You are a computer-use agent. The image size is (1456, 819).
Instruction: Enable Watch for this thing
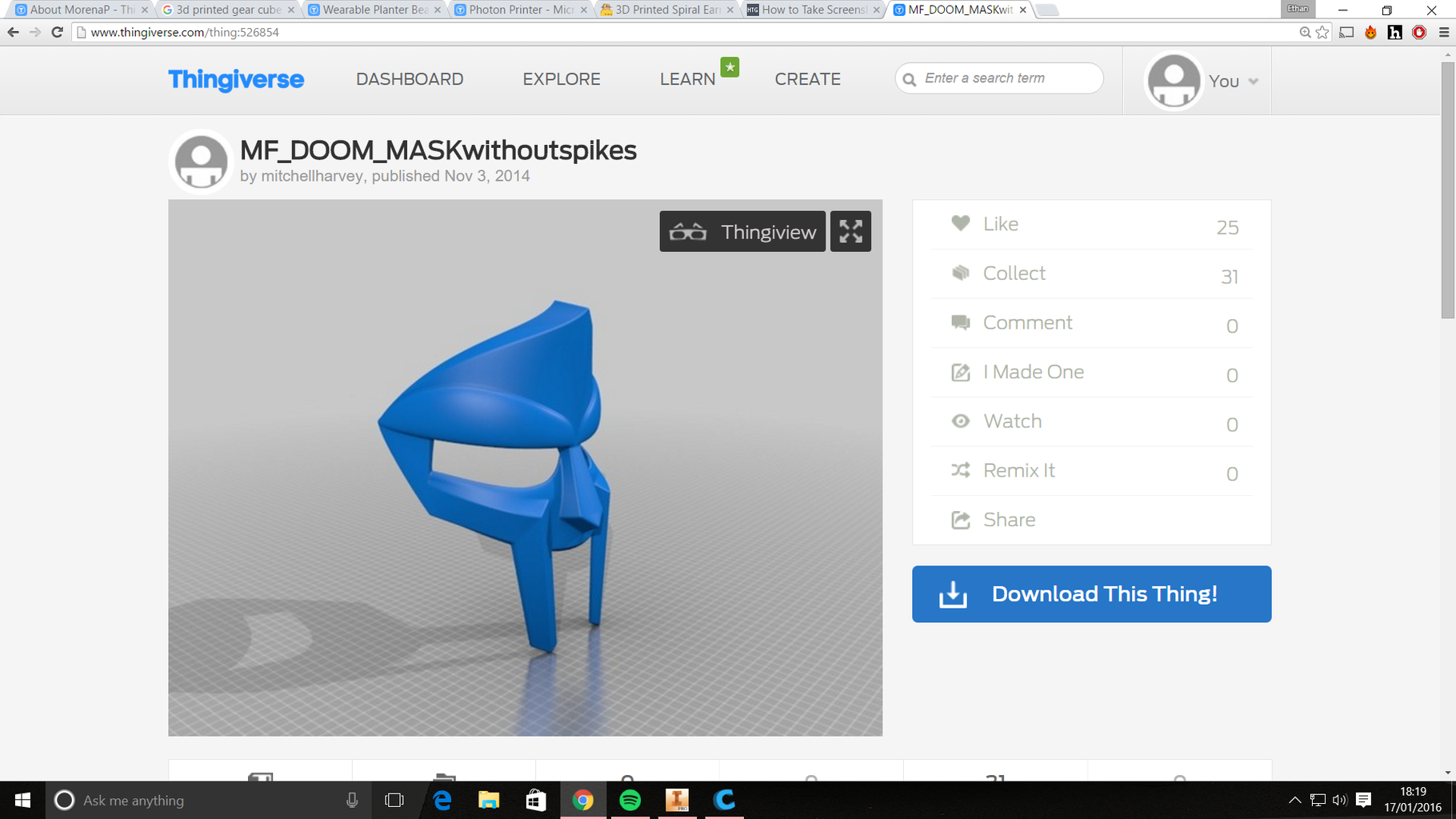pyautogui.click(x=960, y=421)
